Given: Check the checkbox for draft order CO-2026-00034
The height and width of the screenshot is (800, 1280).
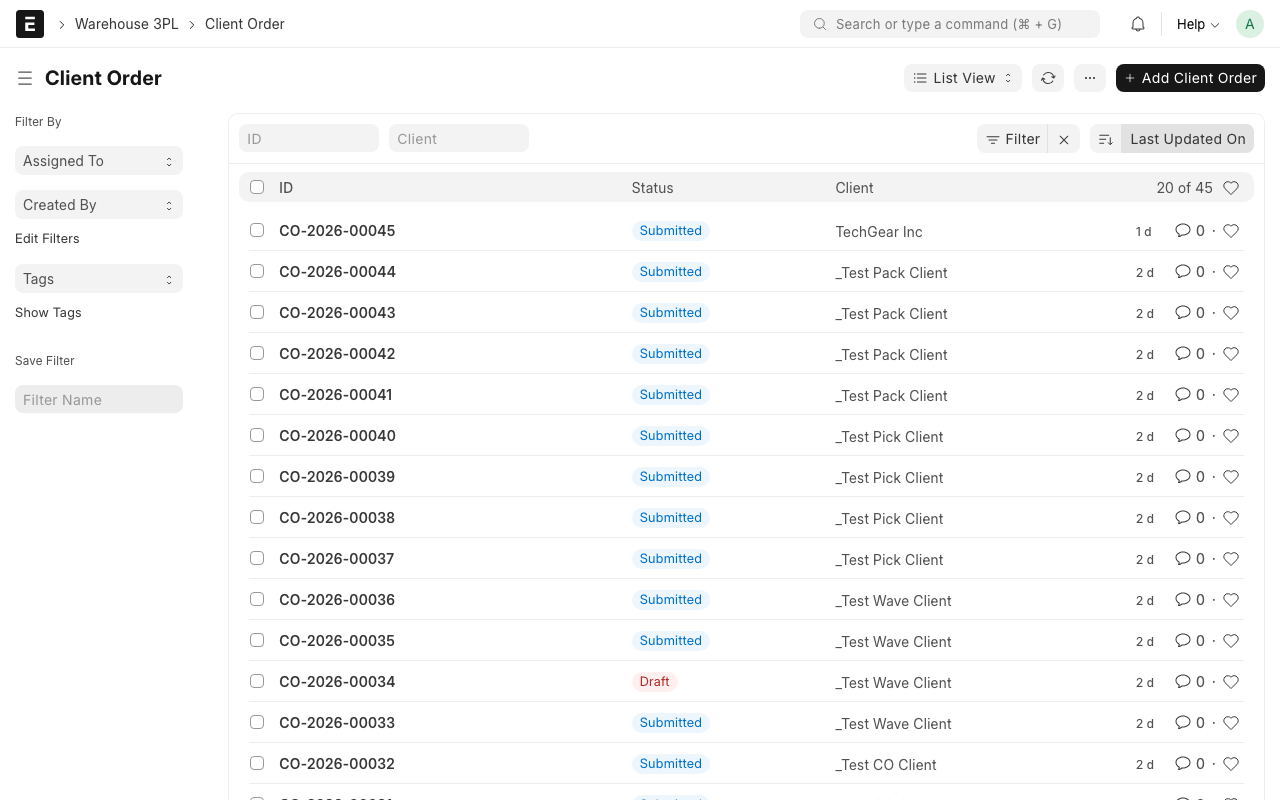Looking at the screenshot, I should click(x=257, y=681).
